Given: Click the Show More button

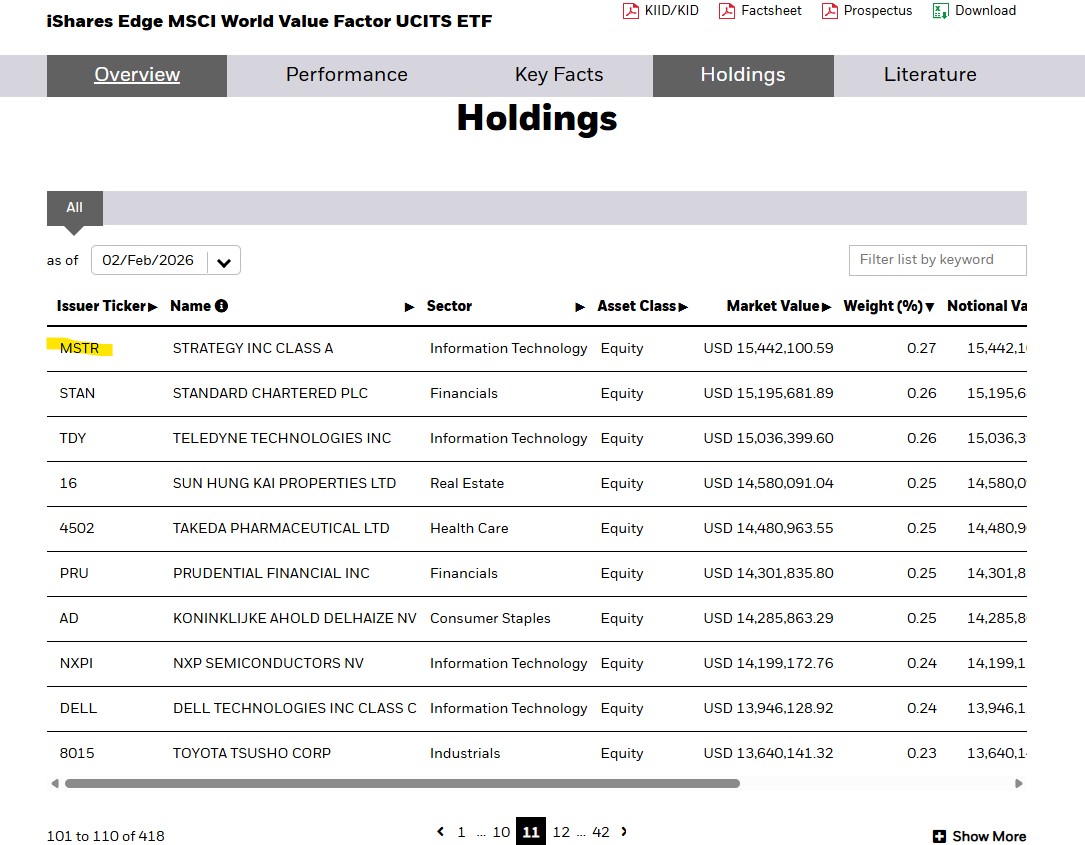Looking at the screenshot, I should coord(980,836).
